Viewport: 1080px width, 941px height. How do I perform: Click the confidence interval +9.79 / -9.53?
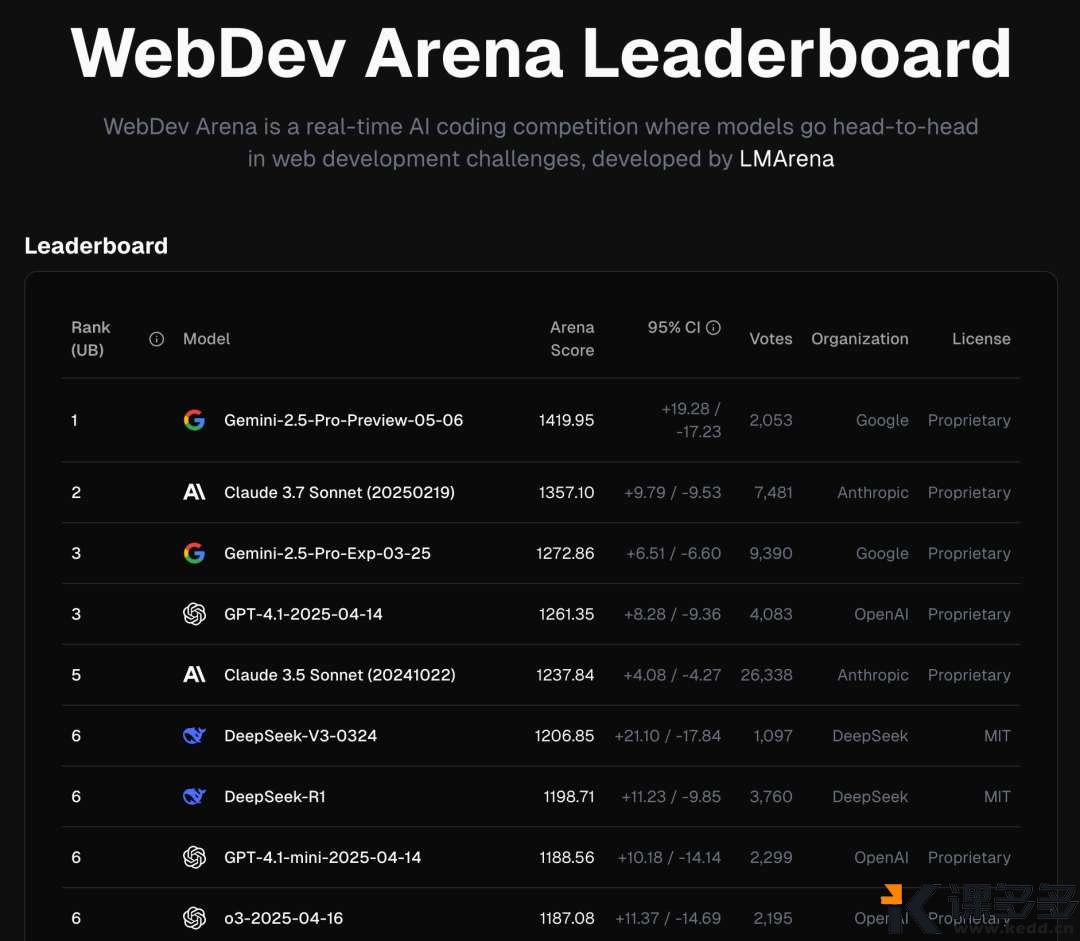pyautogui.click(x=672, y=493)
